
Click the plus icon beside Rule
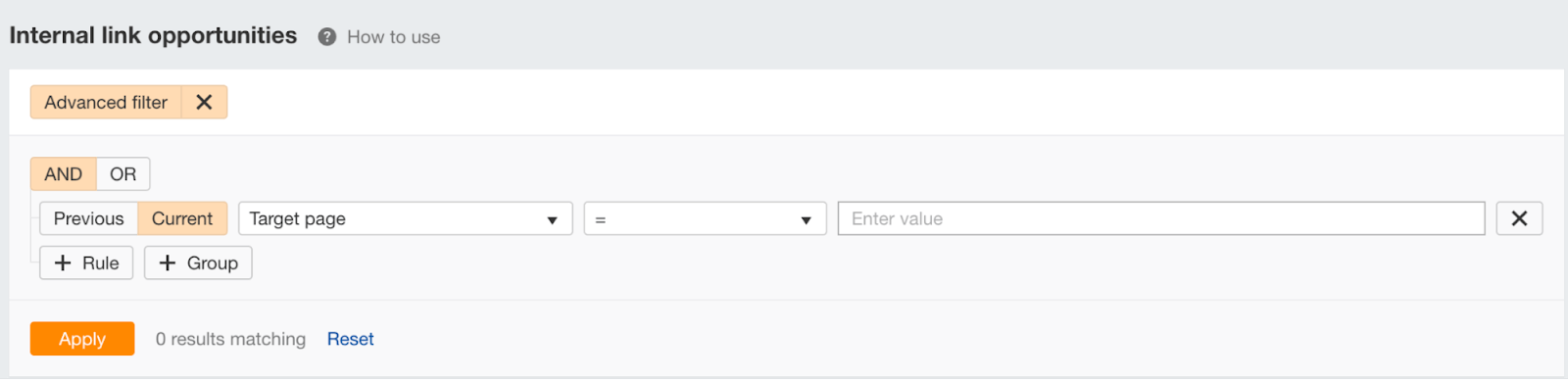pyautogui.click(x=63, y=262)
